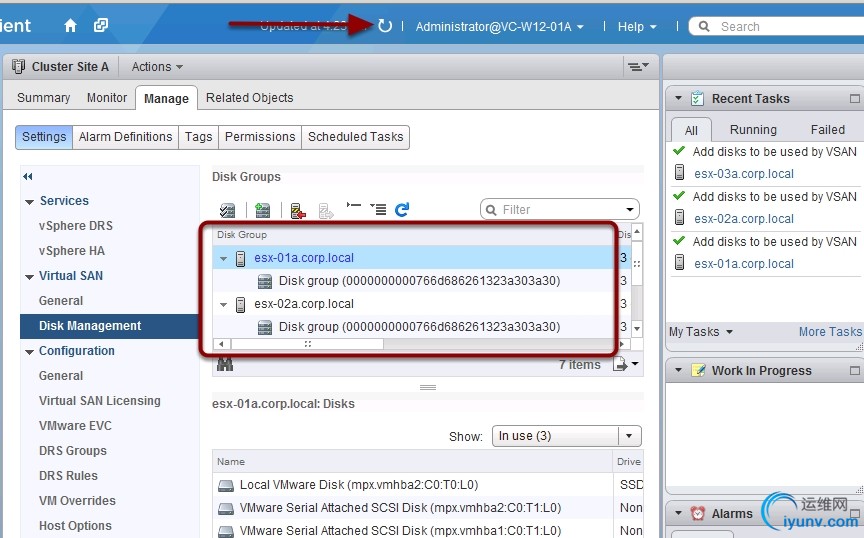Open the Related Objects tab
The image size is (864, 538).
point(250,98)
